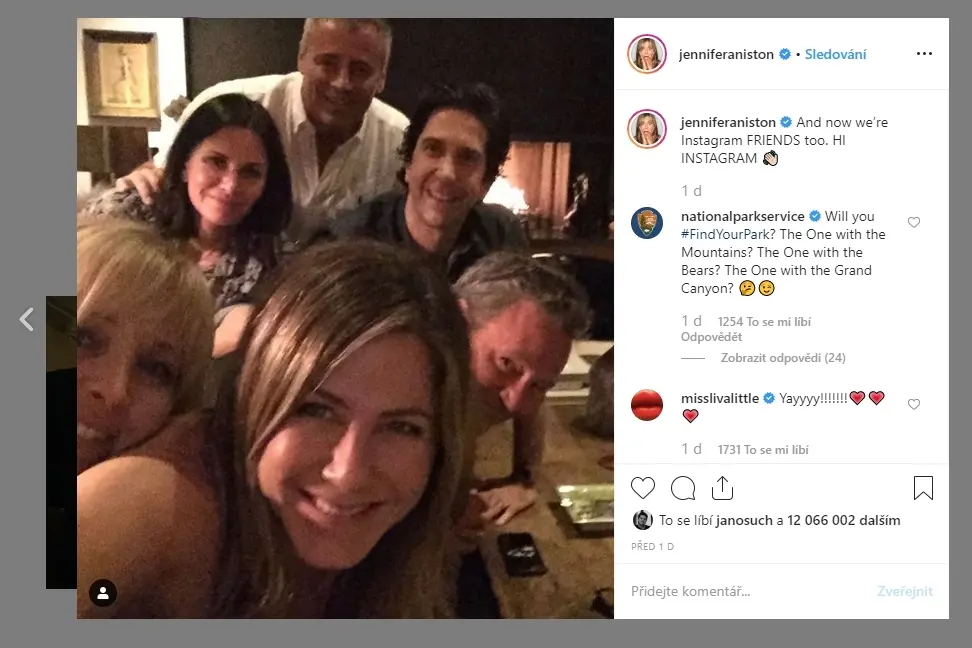The image size is (972, 648).
Task: Save post with the bookmark icon
Action: [x=923, y=488]
